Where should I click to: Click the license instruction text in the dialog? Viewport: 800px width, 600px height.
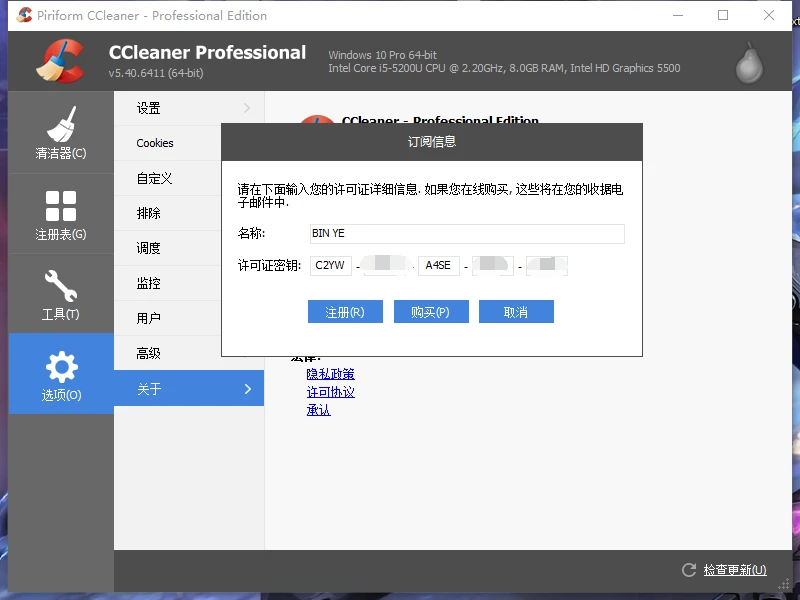pos(430,196)
